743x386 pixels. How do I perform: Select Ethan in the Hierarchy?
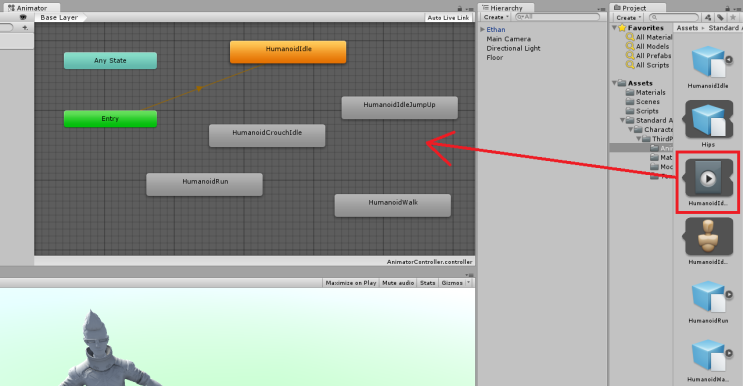[x=496, y=29]
